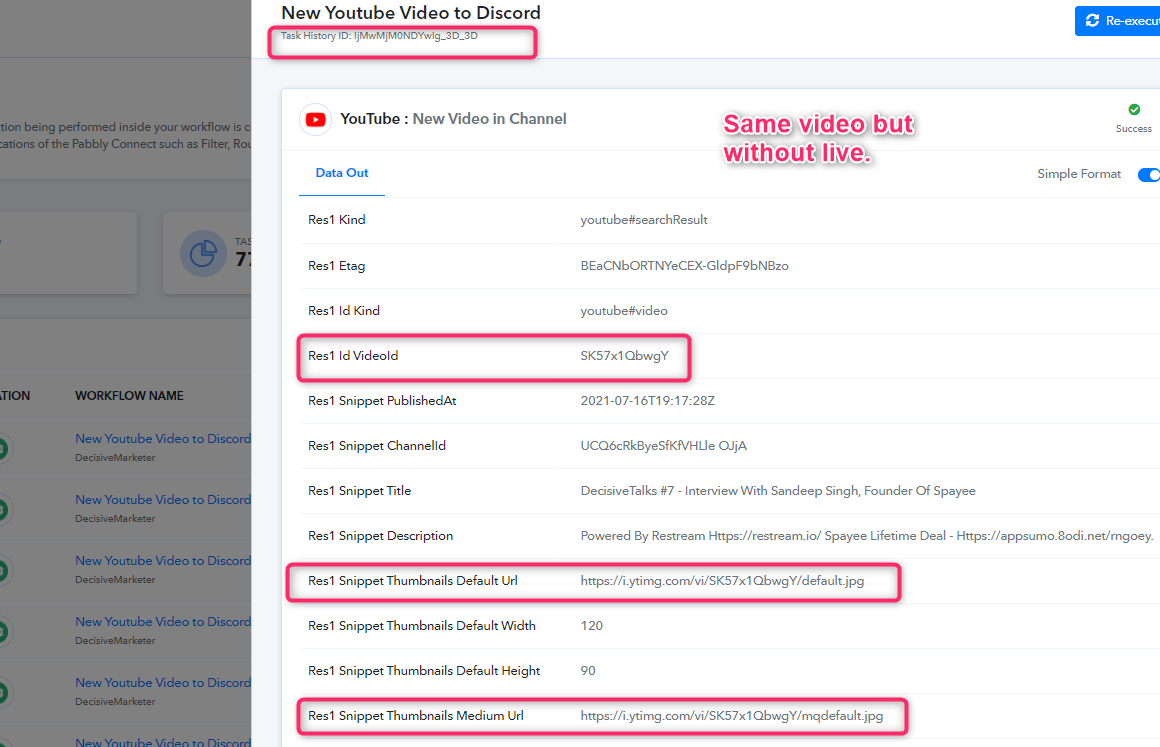Click the 'New Youtube Video to Discord' panel title
1160x747 pixels.
411,13
